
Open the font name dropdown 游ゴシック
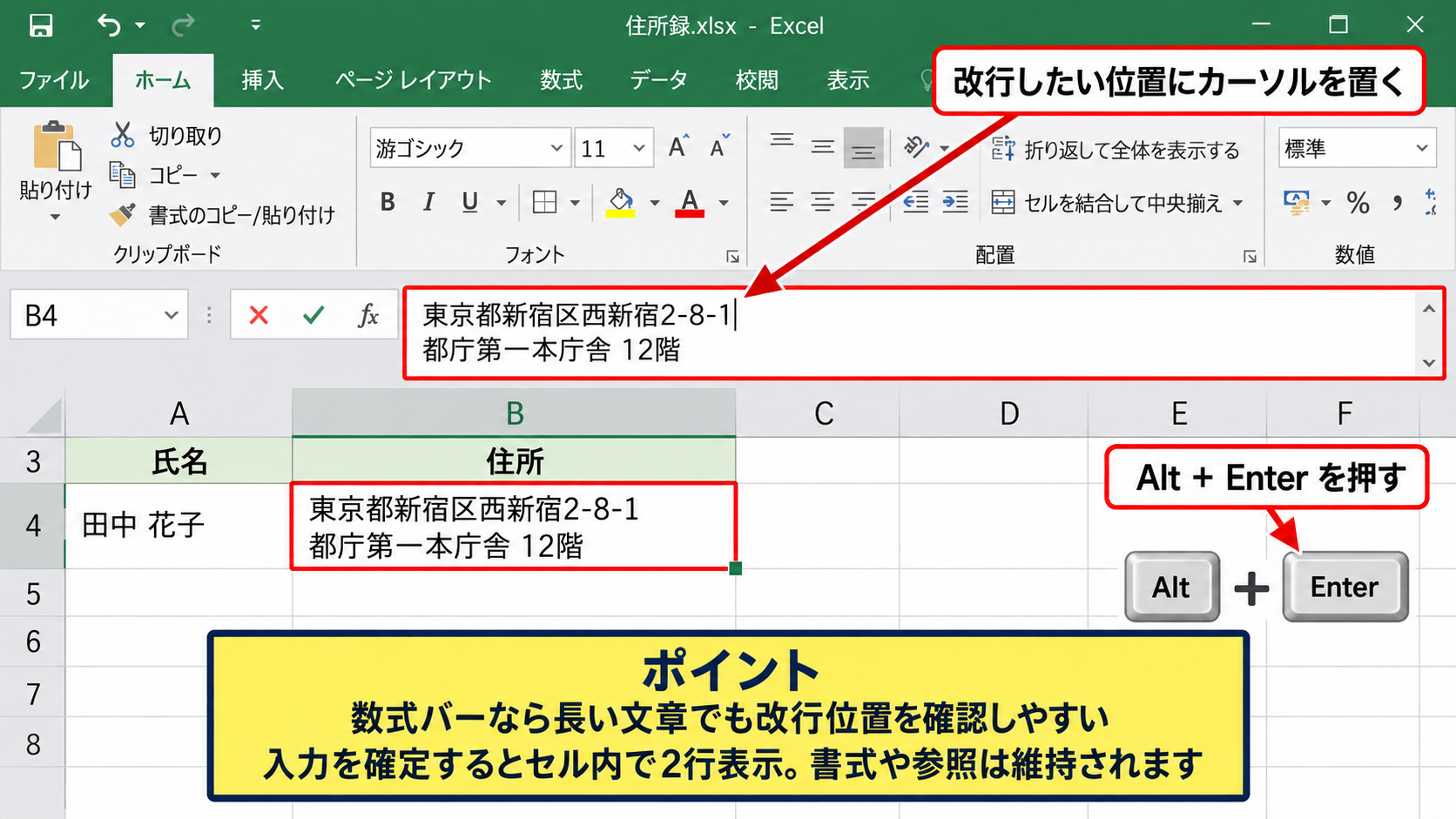(x=556, y=148)
